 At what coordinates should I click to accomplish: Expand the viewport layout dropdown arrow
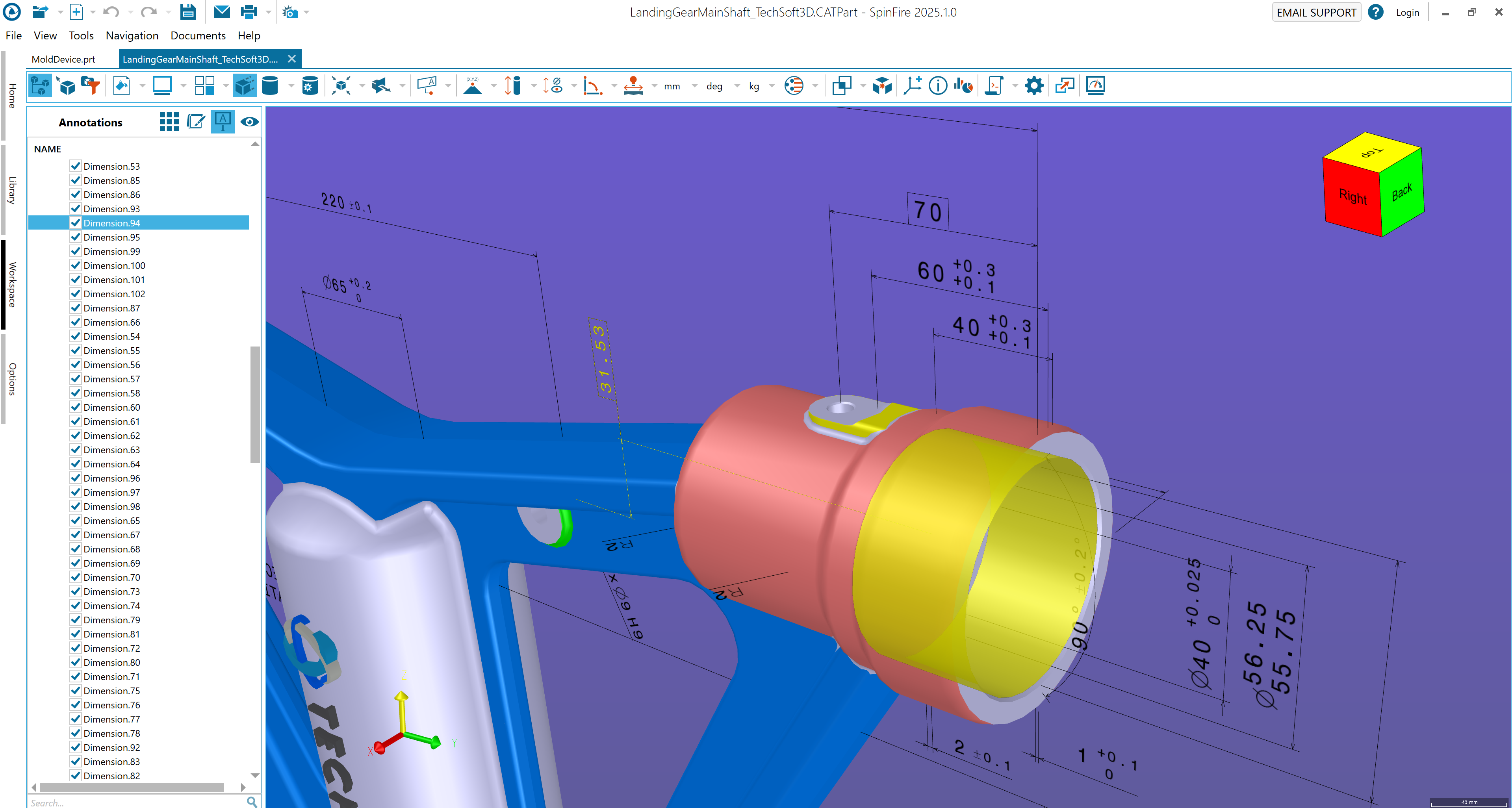coord(225,86)
